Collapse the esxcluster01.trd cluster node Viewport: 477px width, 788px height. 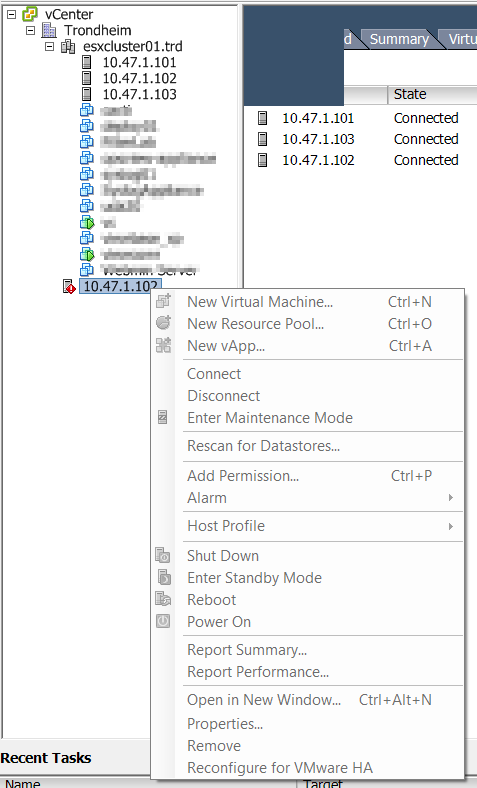pos(49,47)
